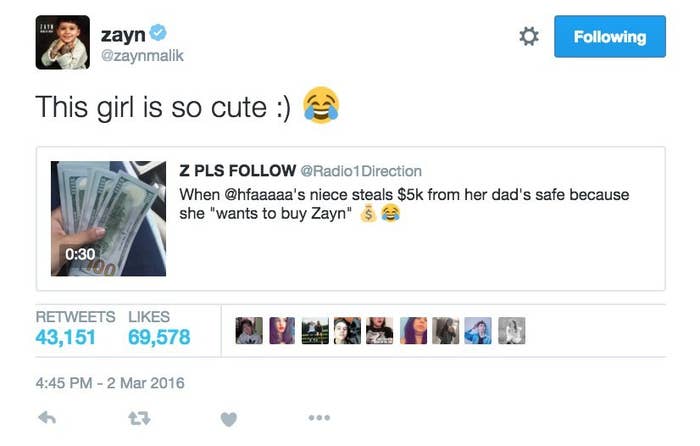Like the tweet with heart icon

point(229,419)
